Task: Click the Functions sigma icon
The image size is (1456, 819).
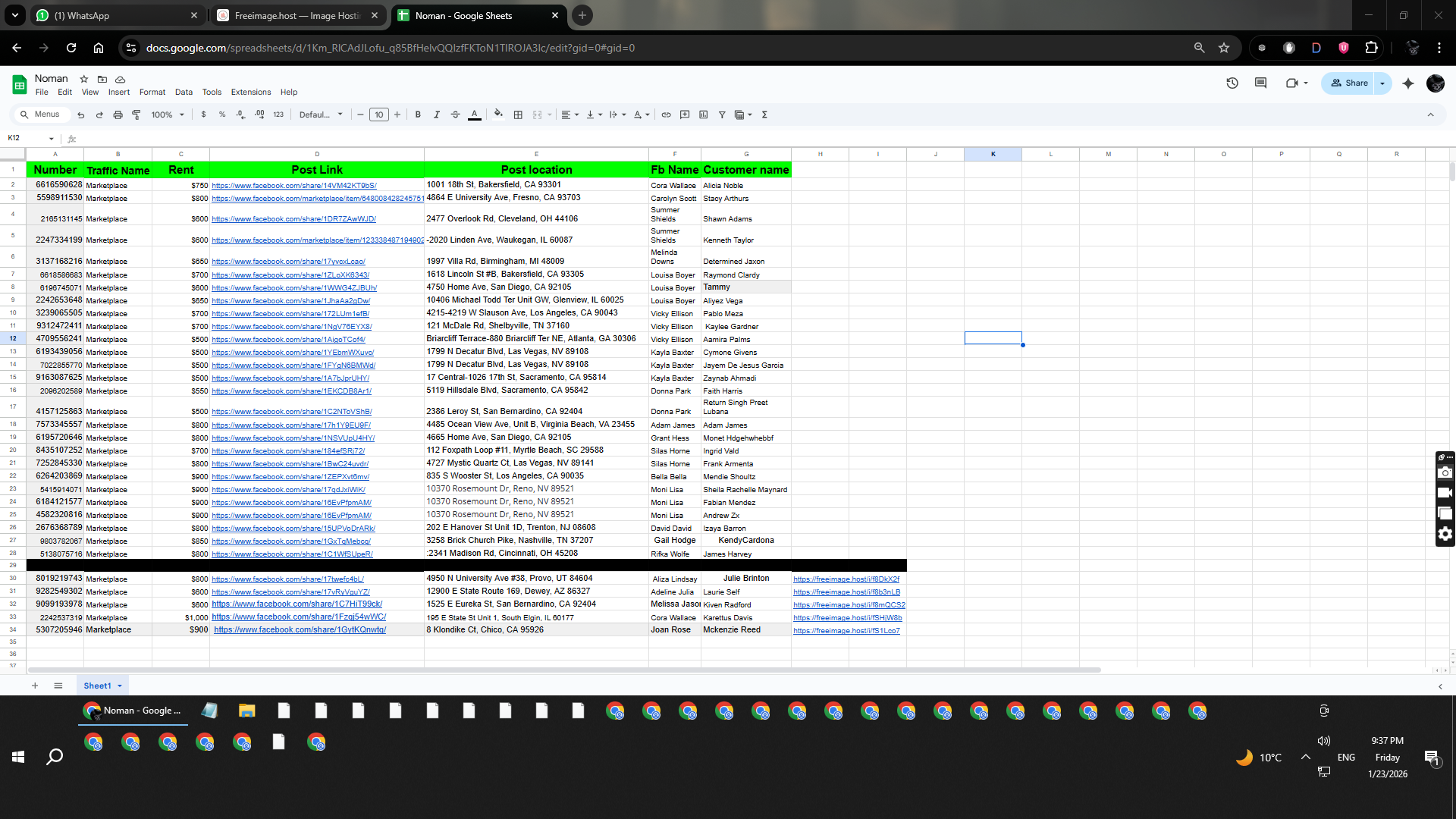Action: pyautogui.click(x=764, y=115)
